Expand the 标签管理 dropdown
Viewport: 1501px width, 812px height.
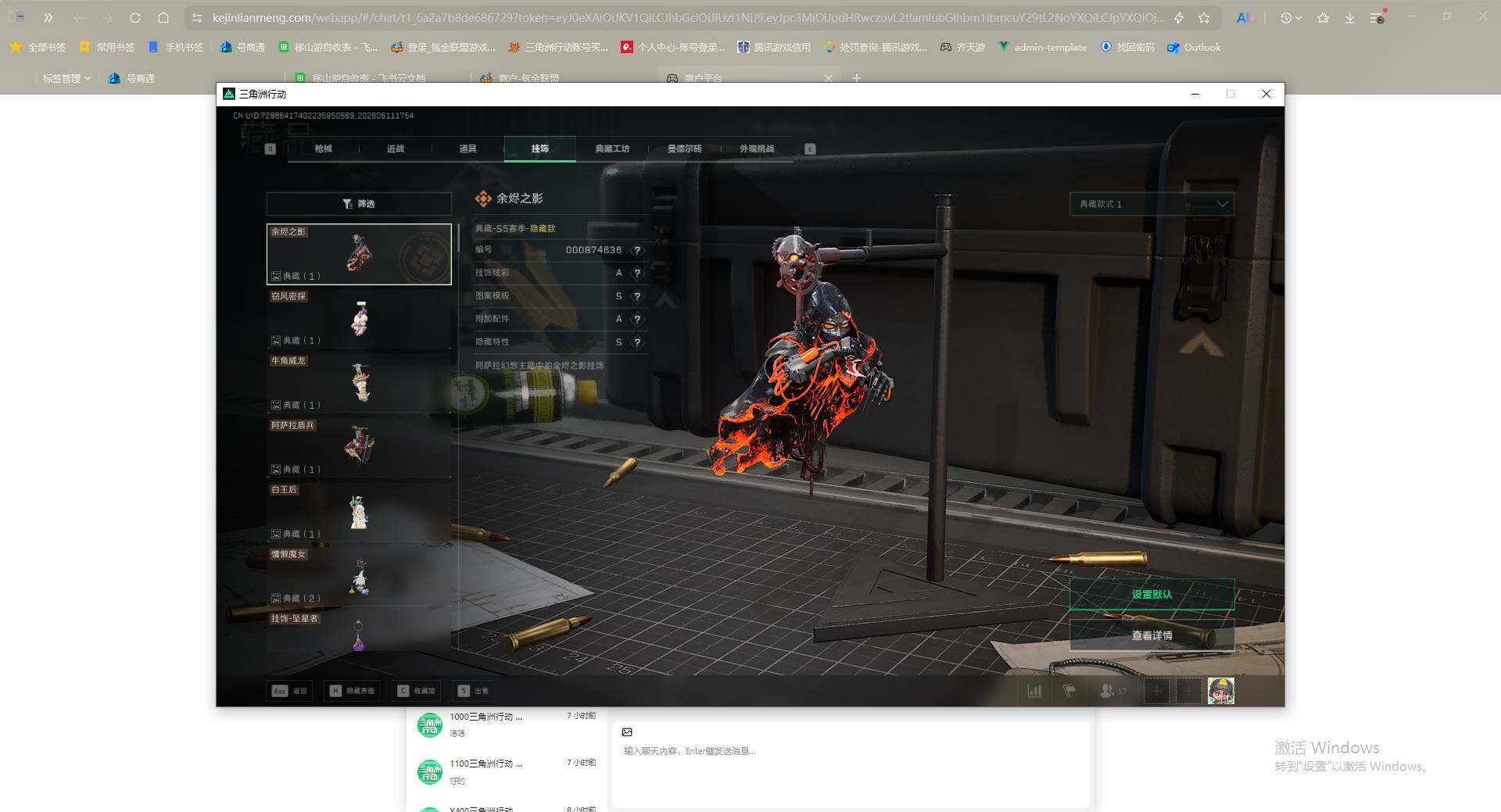pos(66,78)
